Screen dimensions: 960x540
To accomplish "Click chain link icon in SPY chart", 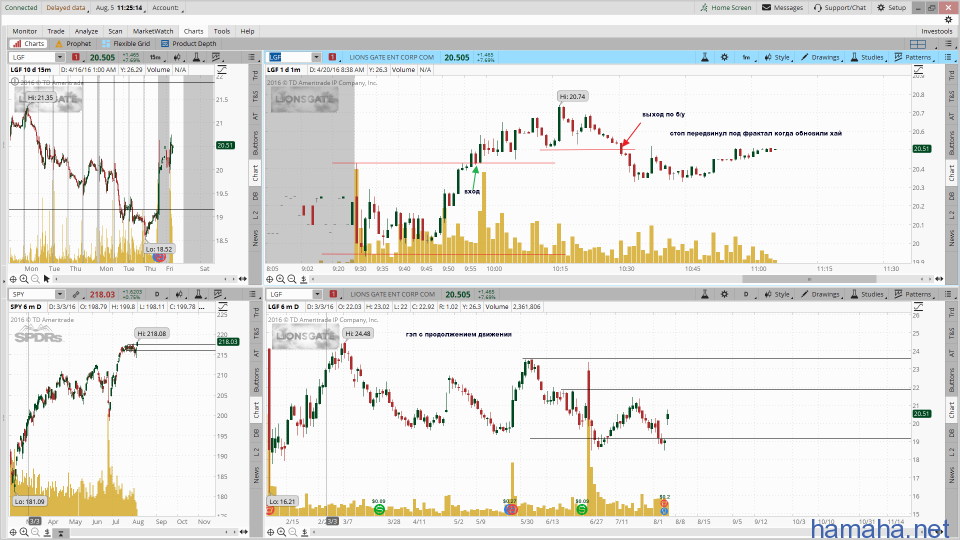I will pos(76,294).
